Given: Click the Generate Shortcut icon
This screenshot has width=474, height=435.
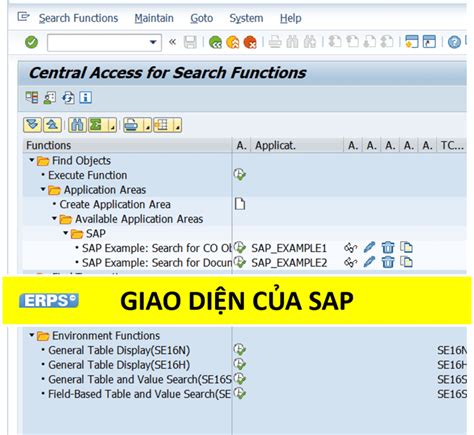Looking at the screenshot, I should [x=429, y=42].
